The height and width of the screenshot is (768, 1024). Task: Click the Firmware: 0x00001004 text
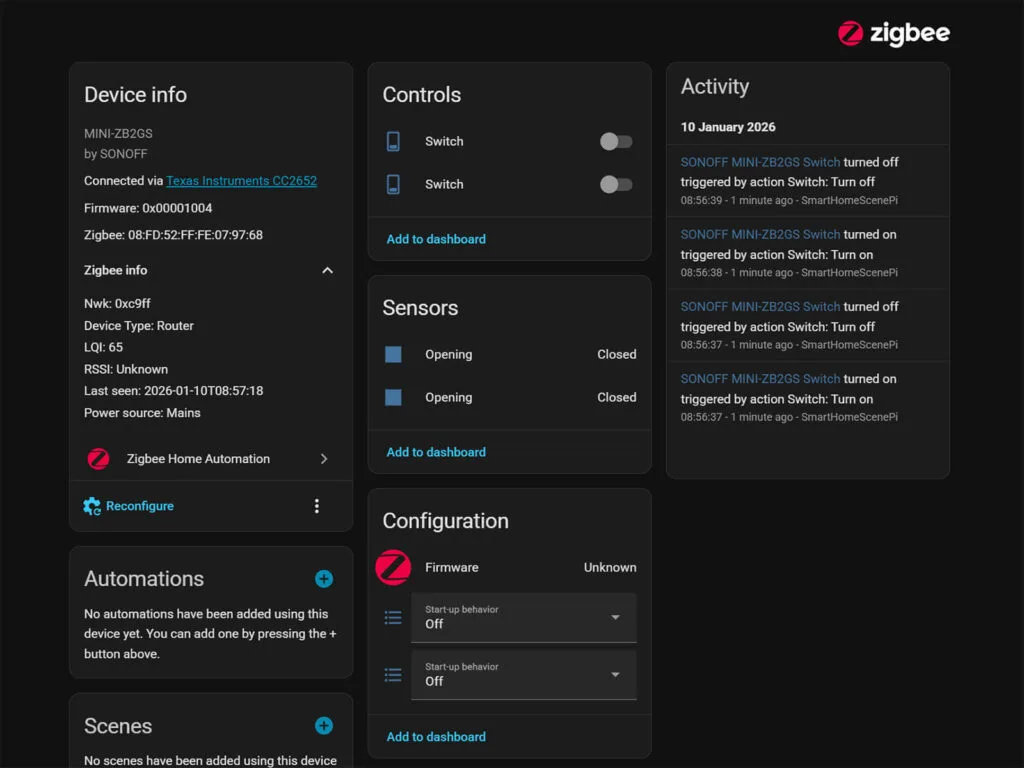[148, 208]
